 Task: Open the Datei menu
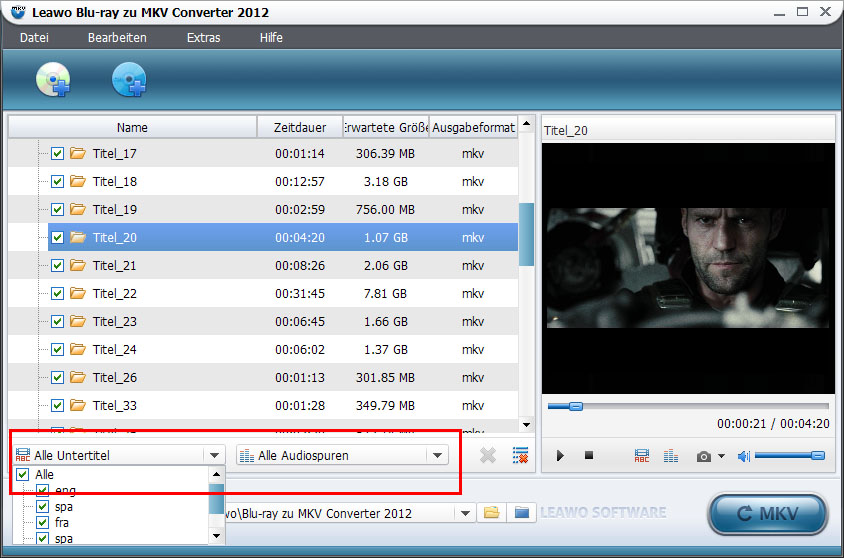(33, 38)
